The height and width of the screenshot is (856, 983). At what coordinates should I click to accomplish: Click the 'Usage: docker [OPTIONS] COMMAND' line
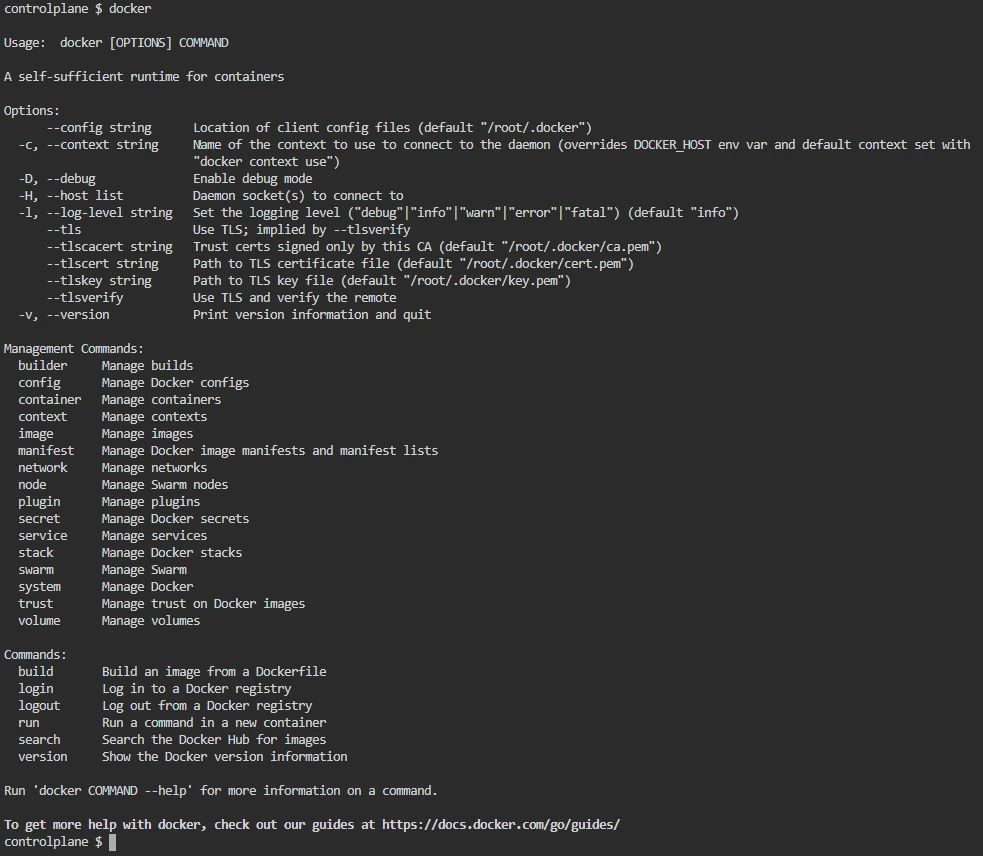(x=116, y=43)
